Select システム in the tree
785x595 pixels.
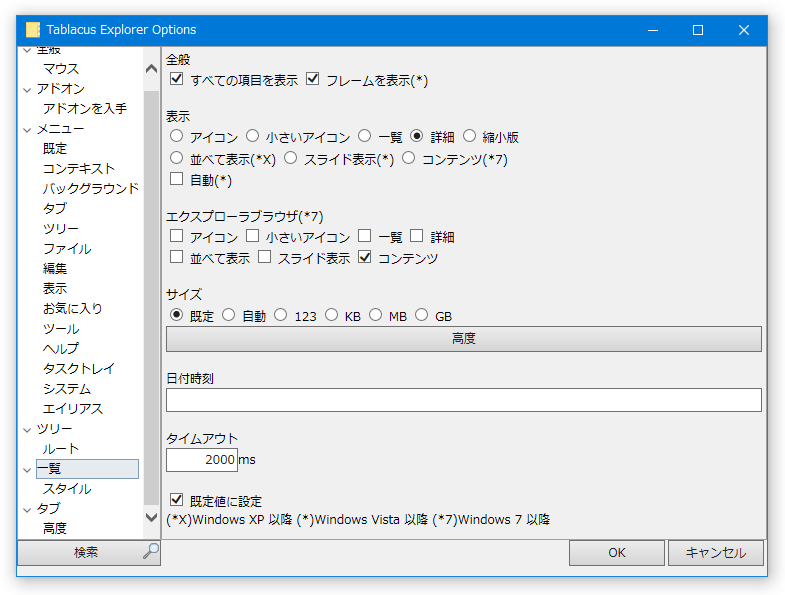(67, 389)
